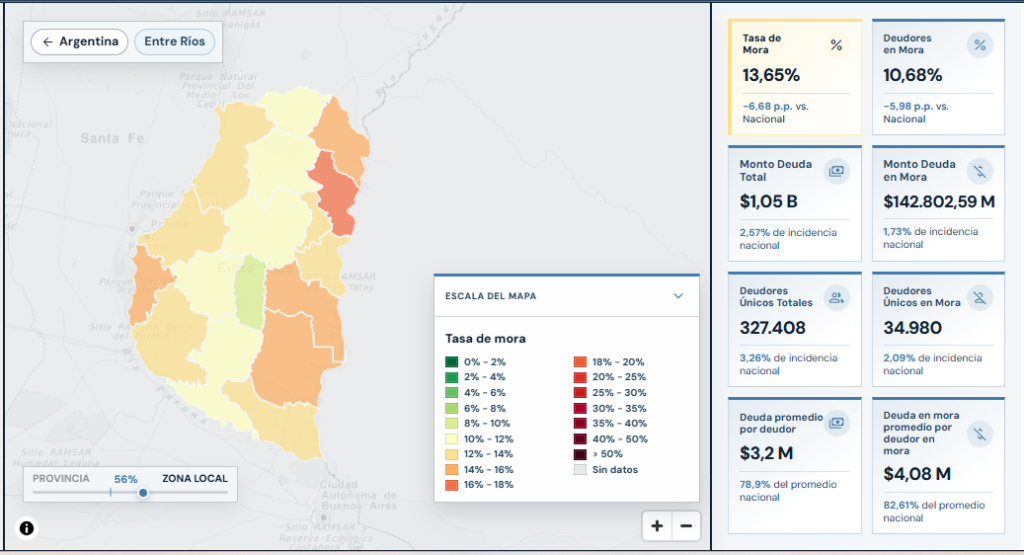Select the 6% - 8% legend swatch

coord(451,408)
